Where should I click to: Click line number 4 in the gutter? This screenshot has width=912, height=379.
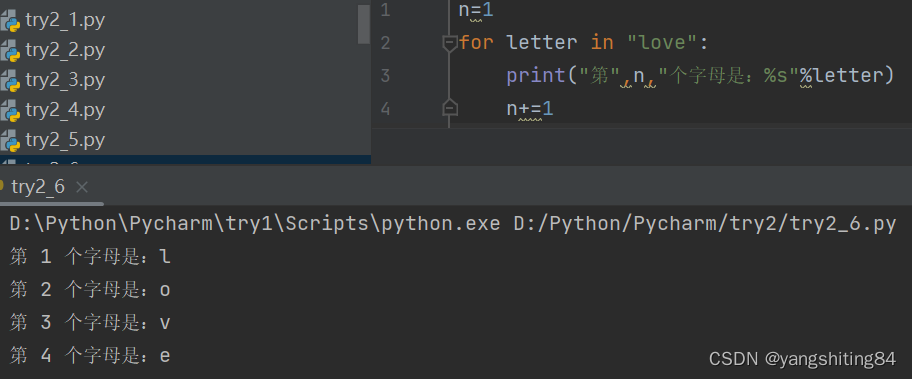coord(386,109)
